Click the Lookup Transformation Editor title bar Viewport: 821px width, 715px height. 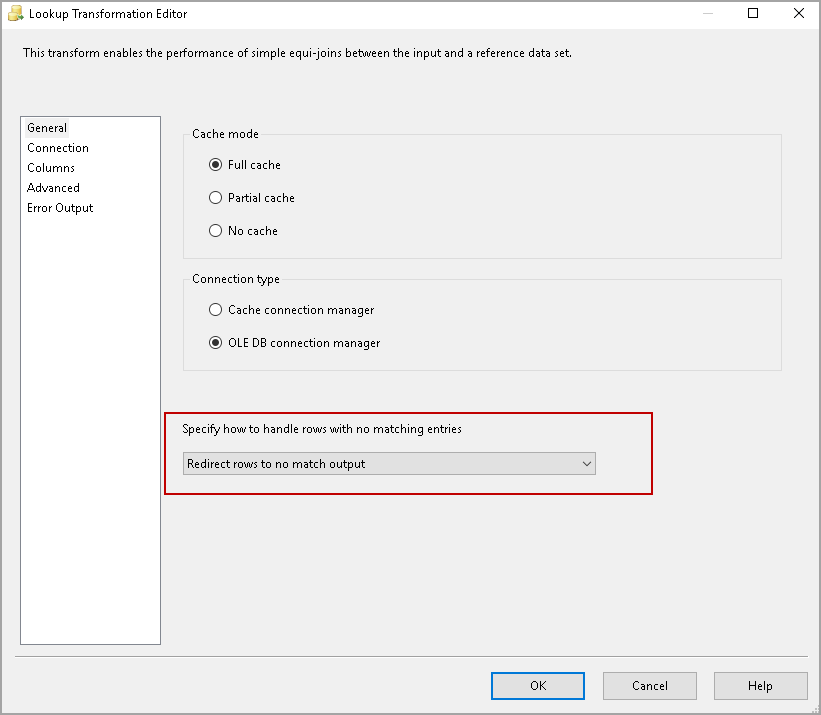click(400, 14)
